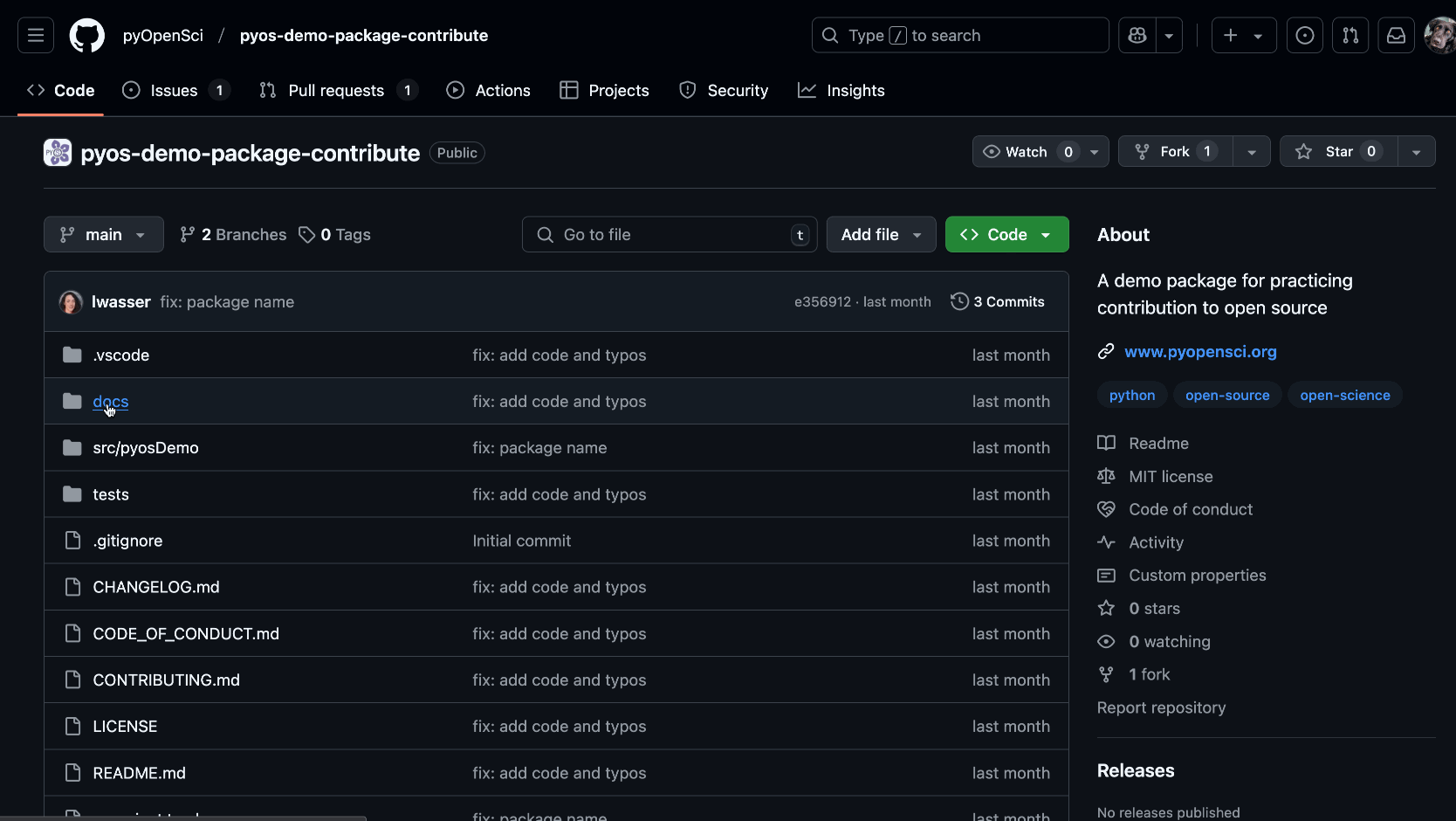The height and width of the screenshot is (821, 1456).
Task: Open the Actions tab
Action: pos(489,90)
